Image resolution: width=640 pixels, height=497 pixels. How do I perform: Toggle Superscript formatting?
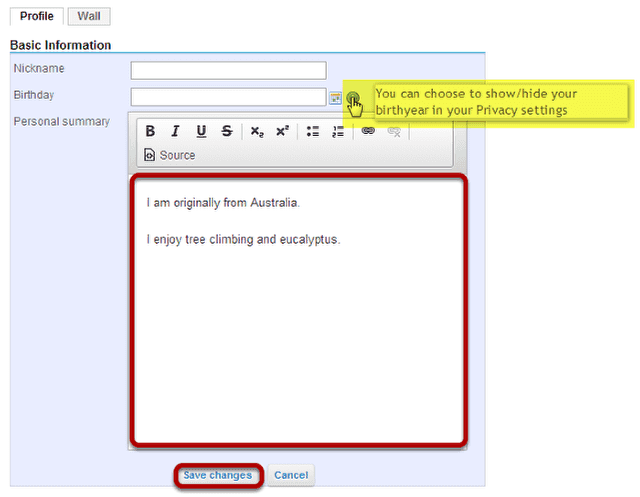282,131
